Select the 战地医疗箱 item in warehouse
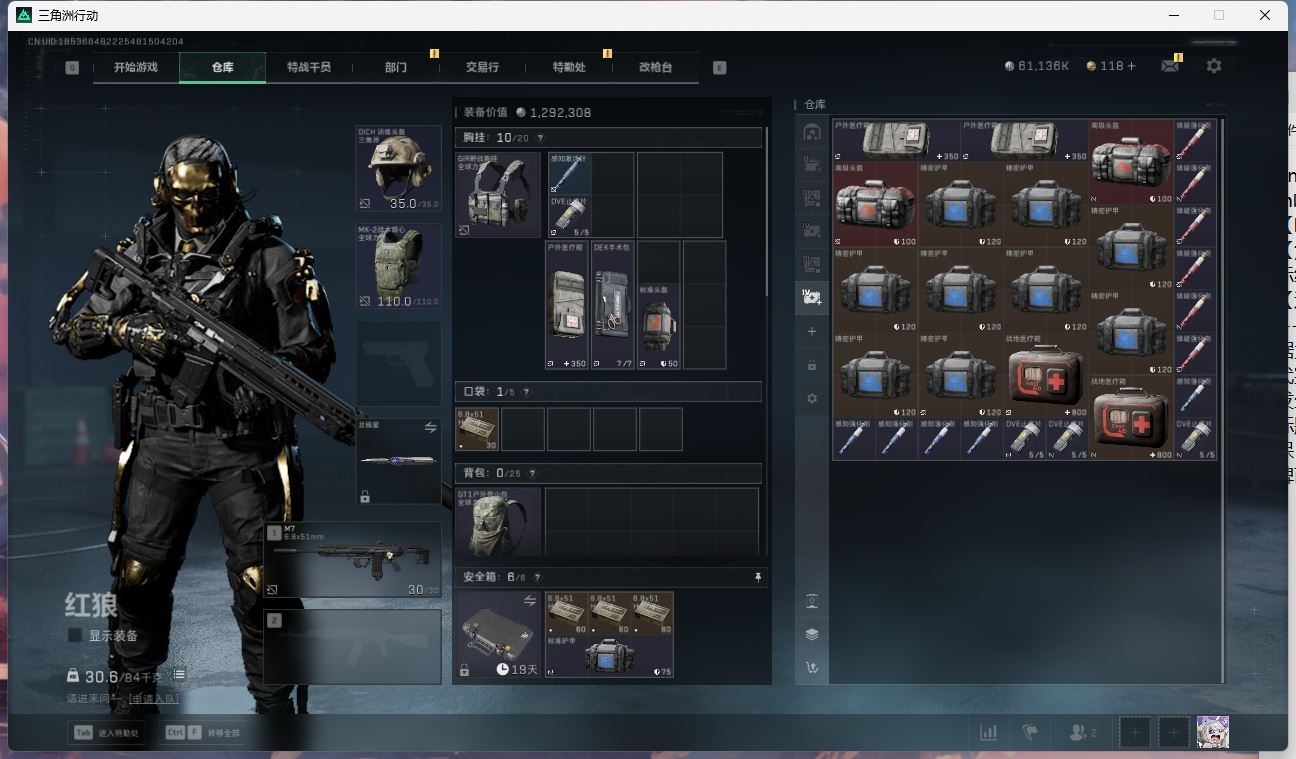The width and height of the screenshot is (1296, 759). [x=1045, y=377]
